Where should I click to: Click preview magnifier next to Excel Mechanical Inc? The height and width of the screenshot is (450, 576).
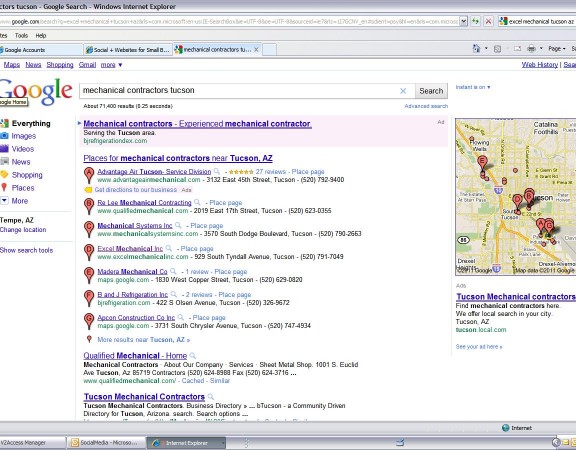point(169,248)
